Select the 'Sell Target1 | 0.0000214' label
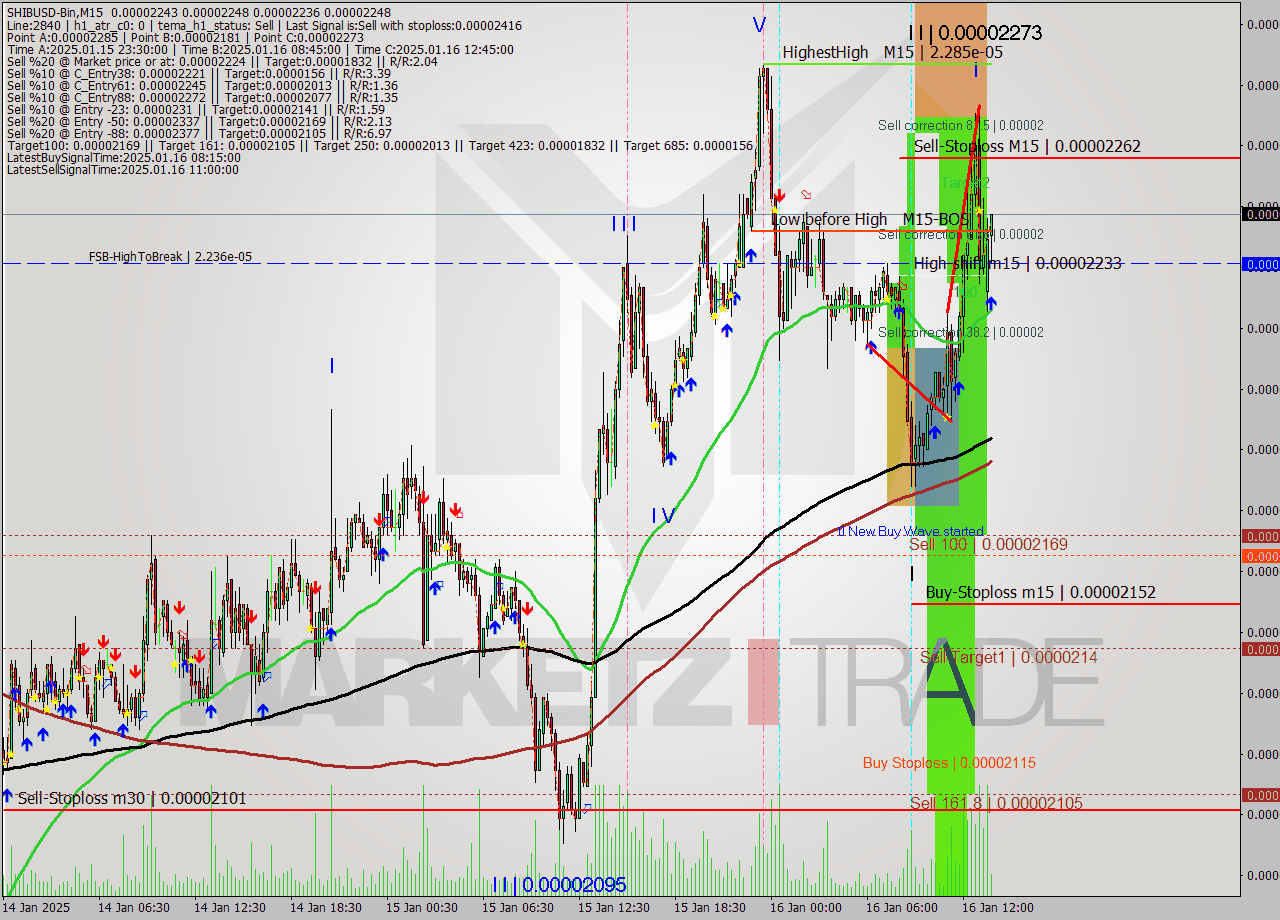The height and width of the screenshot is (920, 1280). 1009,657
